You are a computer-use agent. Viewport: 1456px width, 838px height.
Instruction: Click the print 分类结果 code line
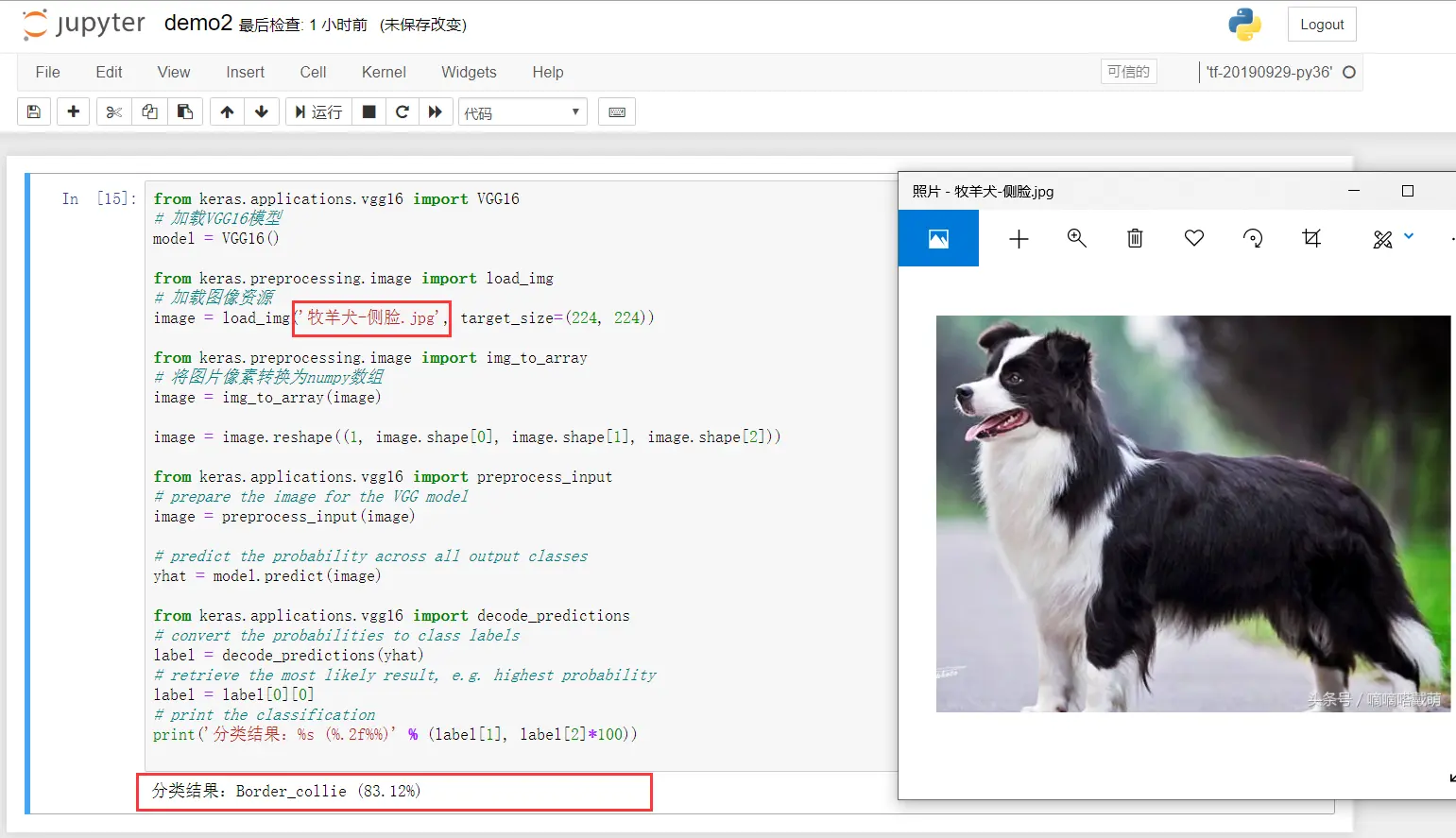click(395, 734)
